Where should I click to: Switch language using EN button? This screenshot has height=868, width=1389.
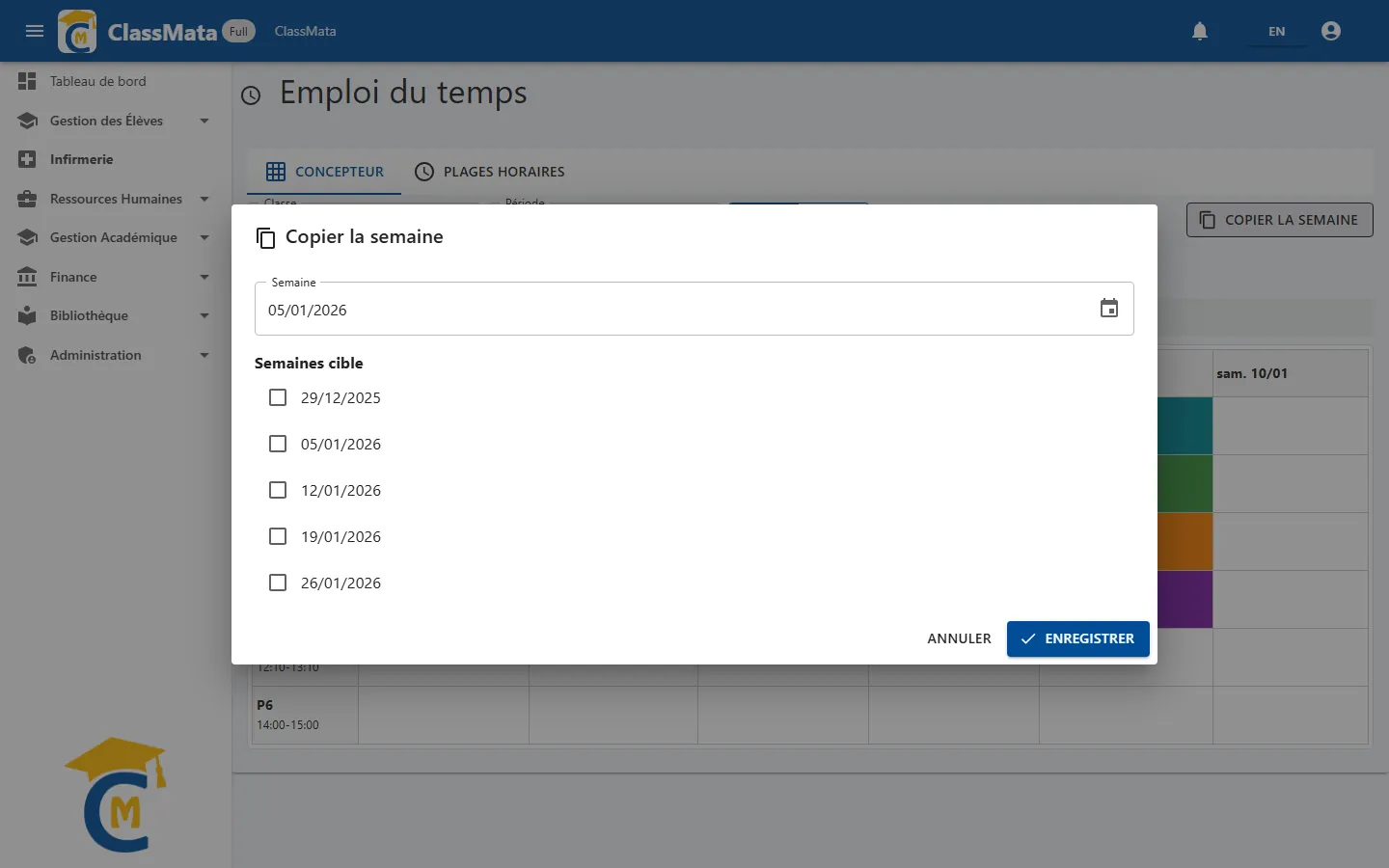(1276, 31)
